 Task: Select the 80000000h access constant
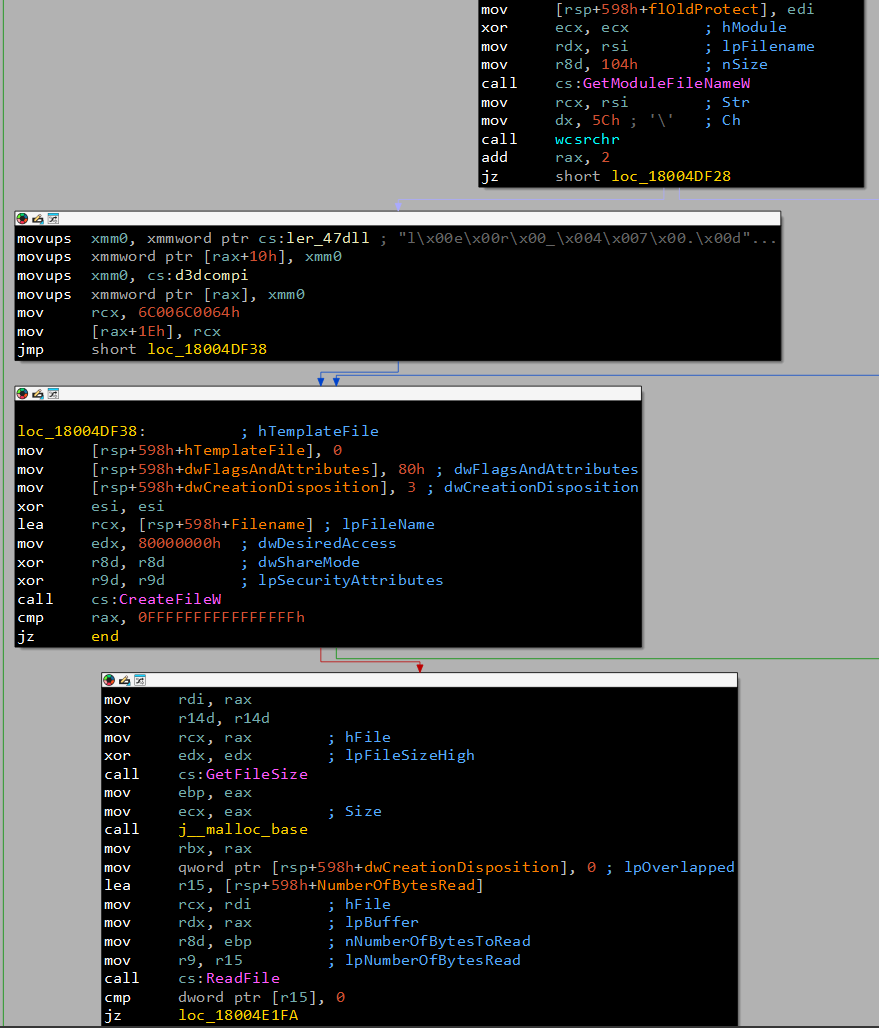pos(179,544)
